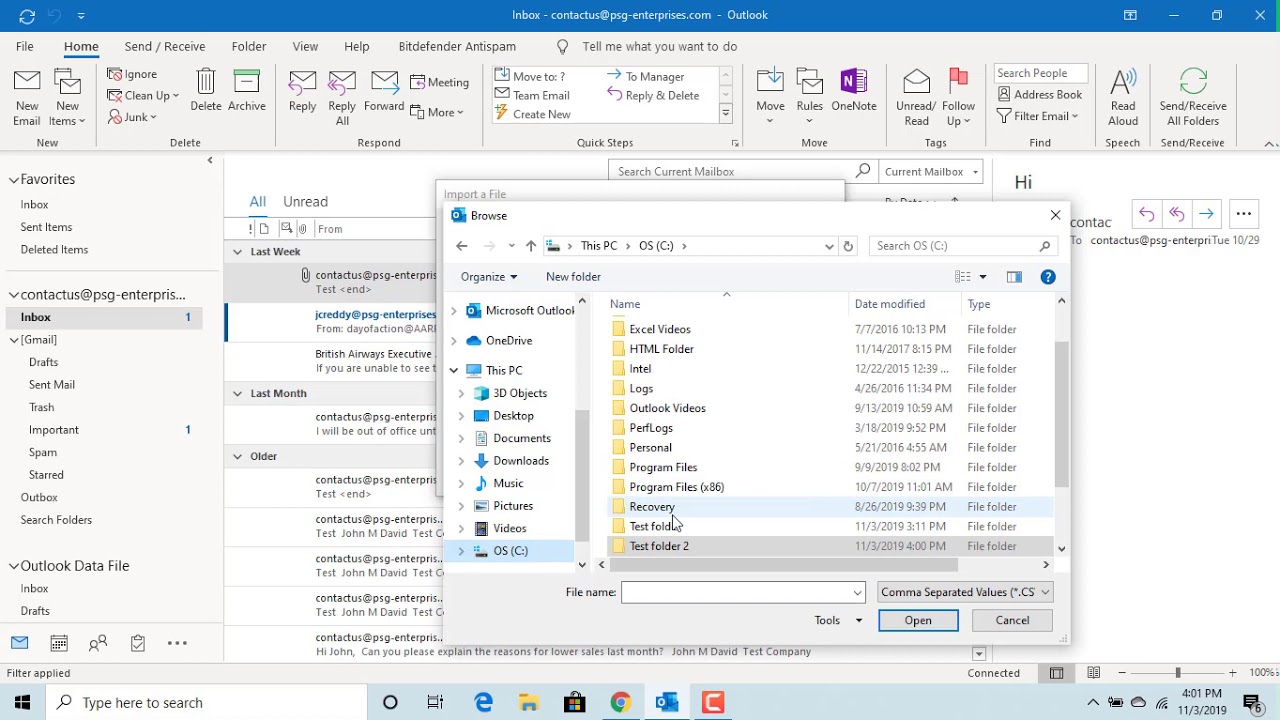Click the Cancel button in the Browse dialog
The image size is (1280, 720).
click(1011, 620)
